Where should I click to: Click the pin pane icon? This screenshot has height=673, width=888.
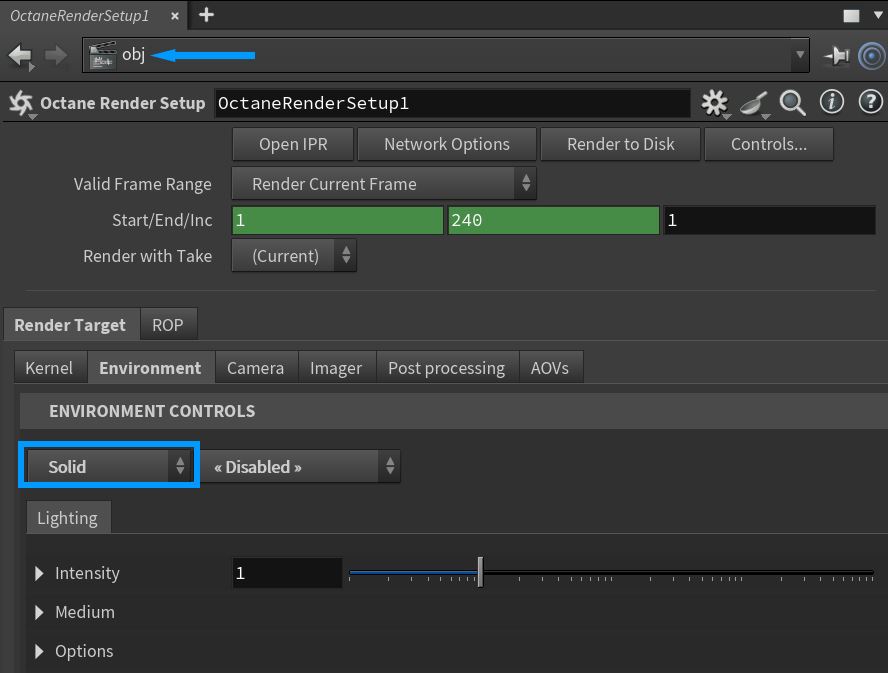tap(836, 56)
